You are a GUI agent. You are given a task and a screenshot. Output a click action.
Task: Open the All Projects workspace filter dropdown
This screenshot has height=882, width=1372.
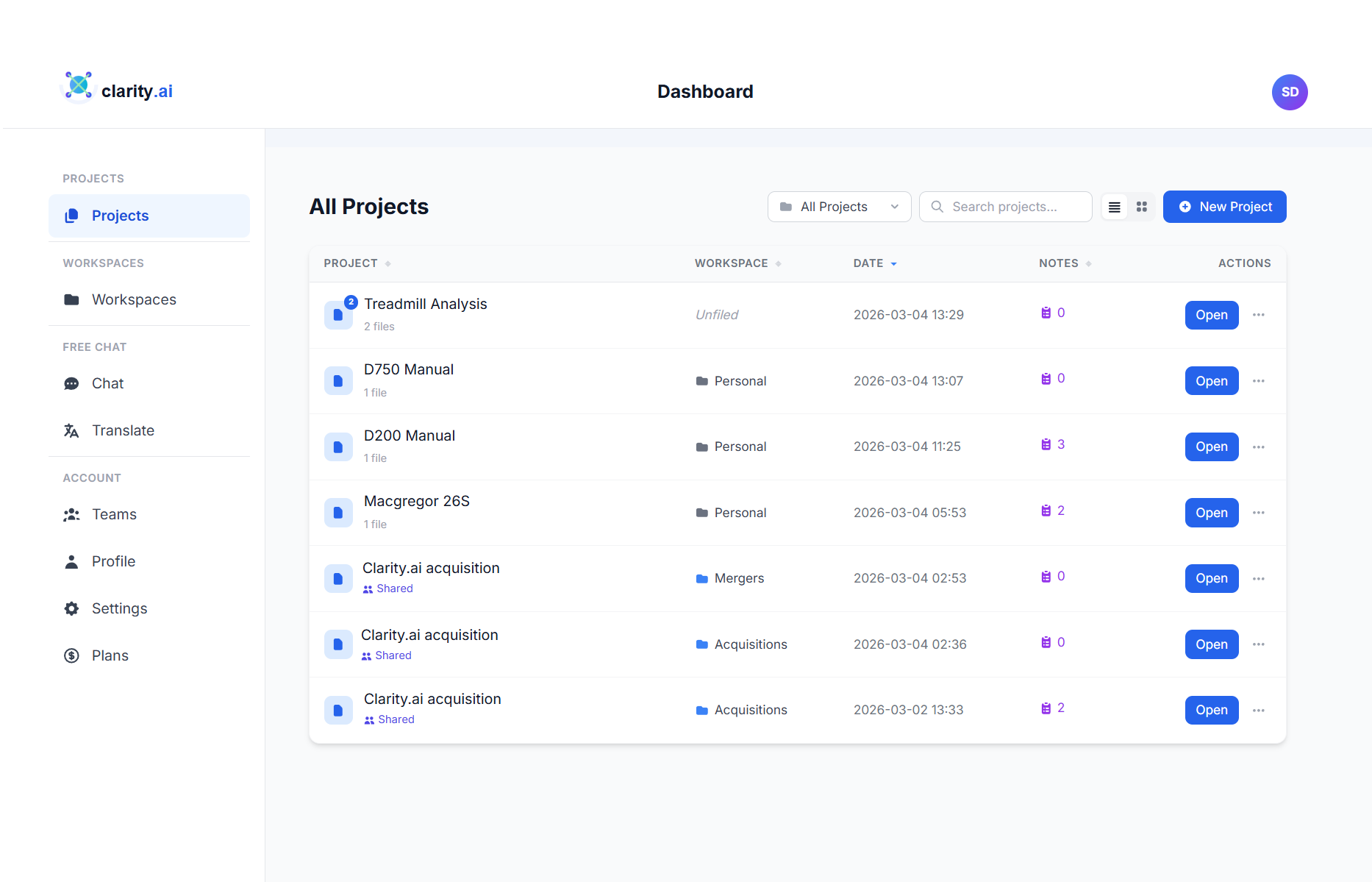(839, 207)
